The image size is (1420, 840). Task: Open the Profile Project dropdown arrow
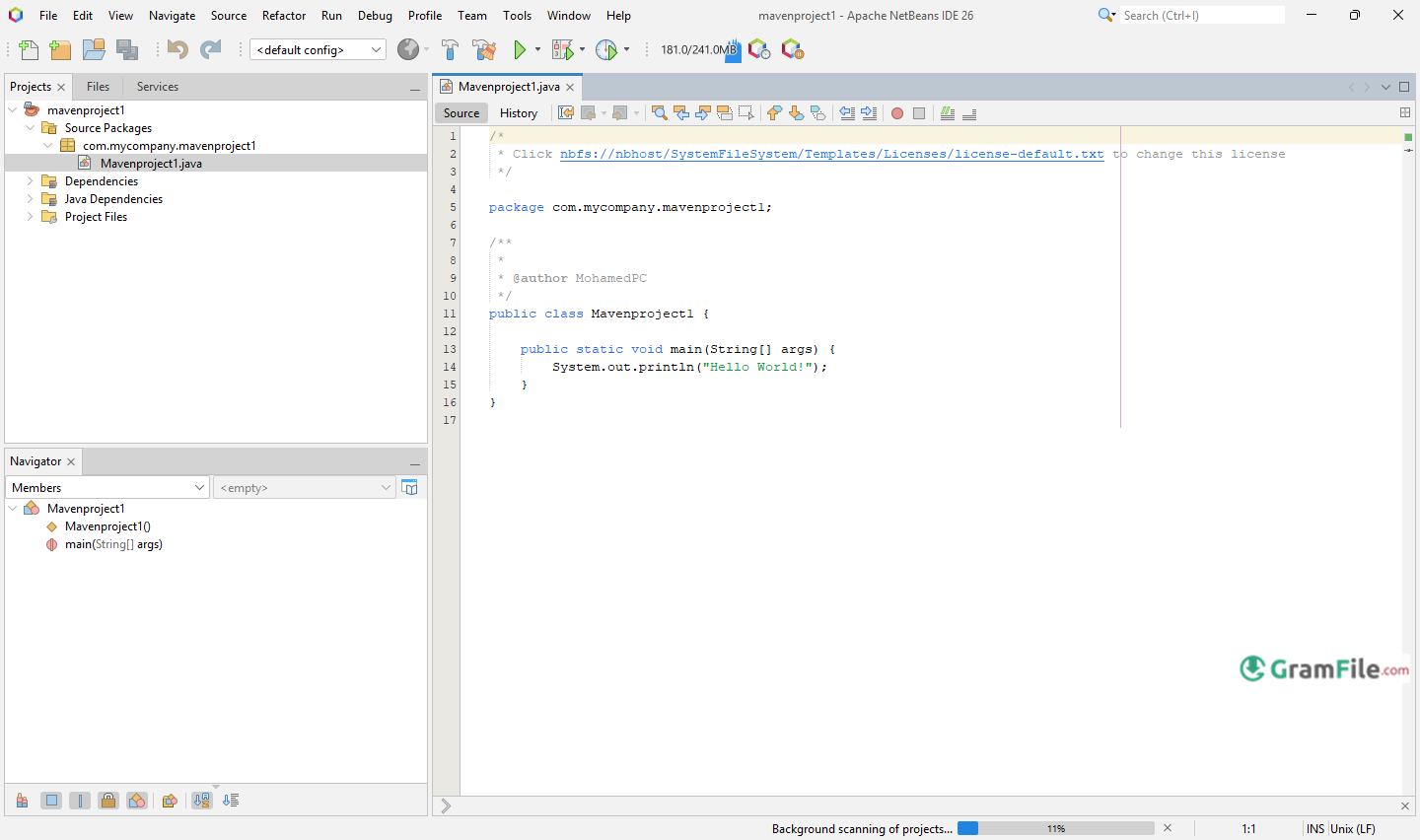point(626,49)
